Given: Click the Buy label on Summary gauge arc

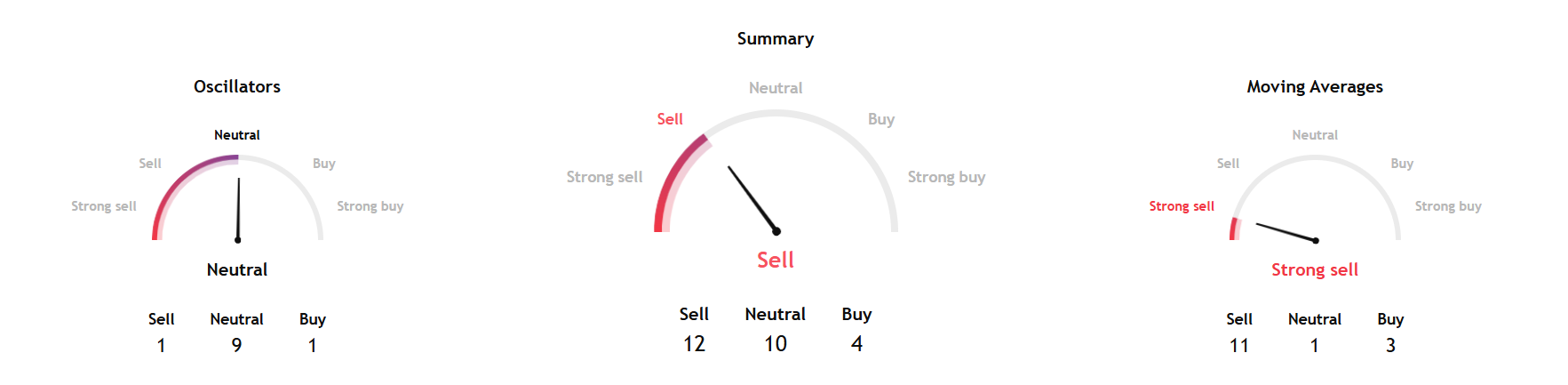Looking at the screenshot, I should tap(880, 119).
